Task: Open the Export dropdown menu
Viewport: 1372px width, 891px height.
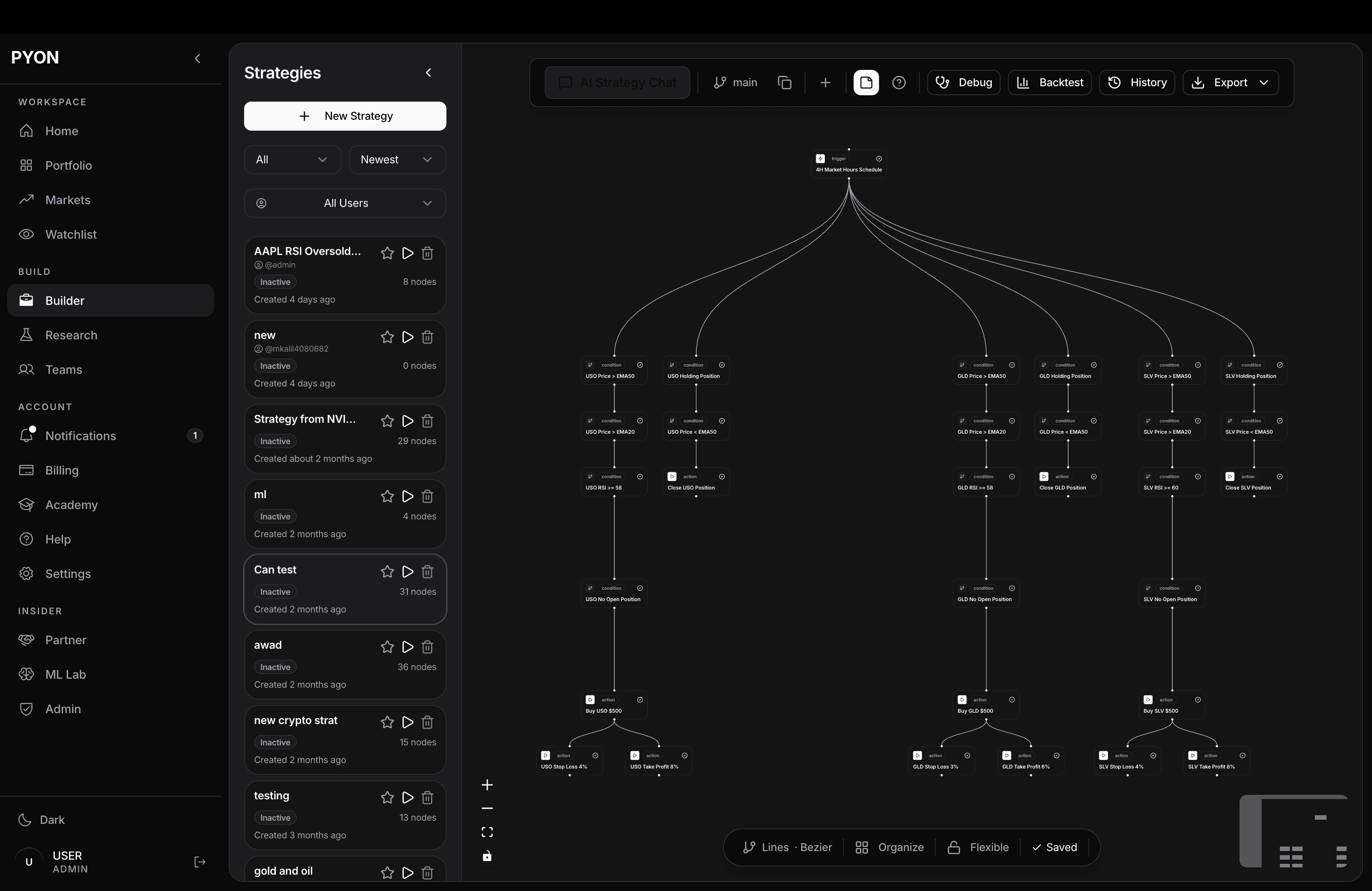Action: click(x=1230, y=83)
